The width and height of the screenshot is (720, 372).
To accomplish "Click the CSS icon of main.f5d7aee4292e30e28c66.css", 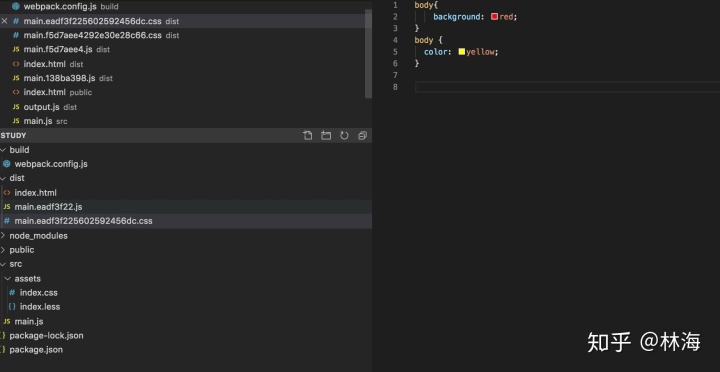I will point(16,35).
